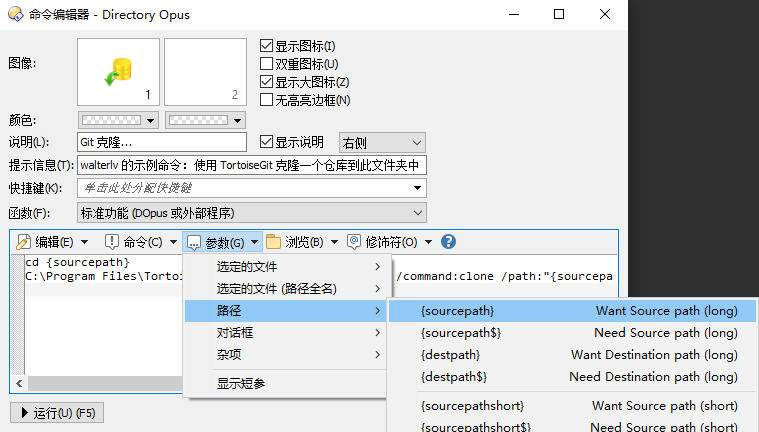
Task: Insert {sourcepathshort} Want Source path (short)
Action: pos(572,406)
